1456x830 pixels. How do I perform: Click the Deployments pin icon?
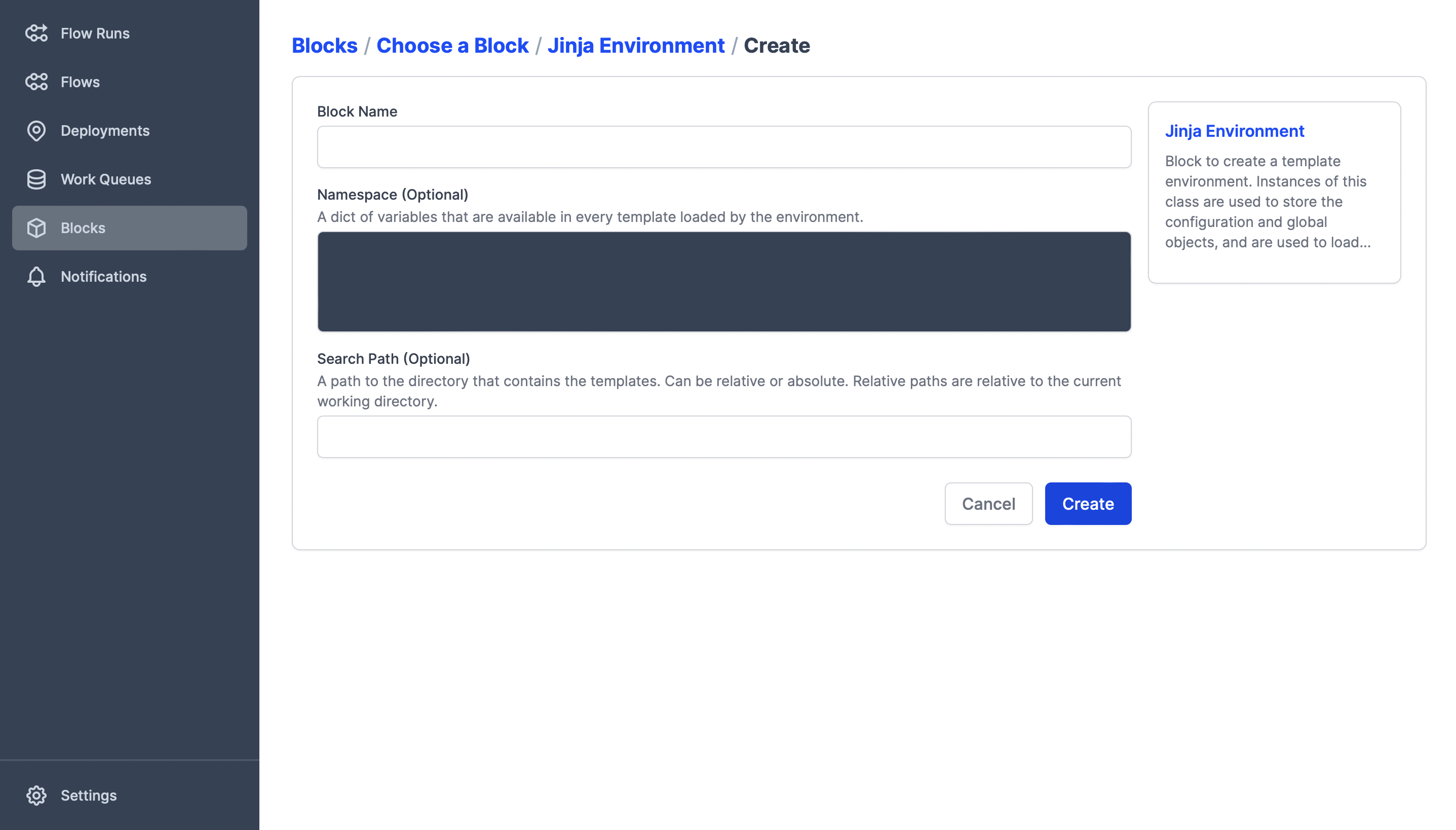click(x=36, y=131)
